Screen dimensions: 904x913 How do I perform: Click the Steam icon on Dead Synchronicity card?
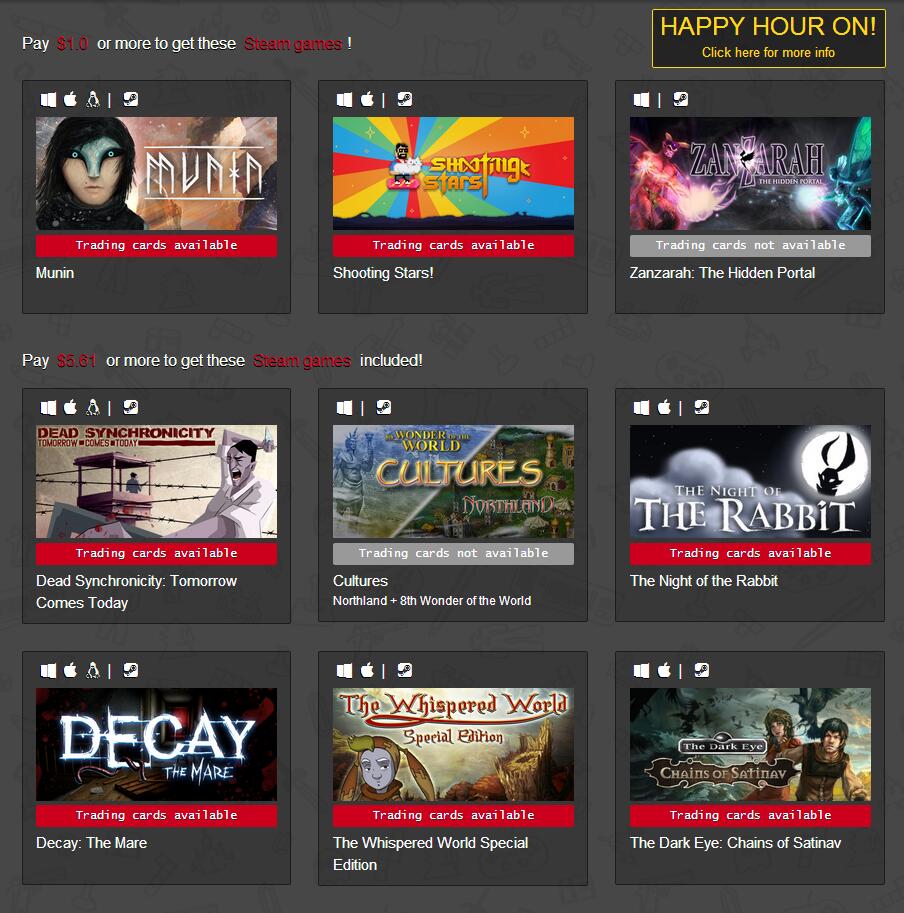[131, 407]
